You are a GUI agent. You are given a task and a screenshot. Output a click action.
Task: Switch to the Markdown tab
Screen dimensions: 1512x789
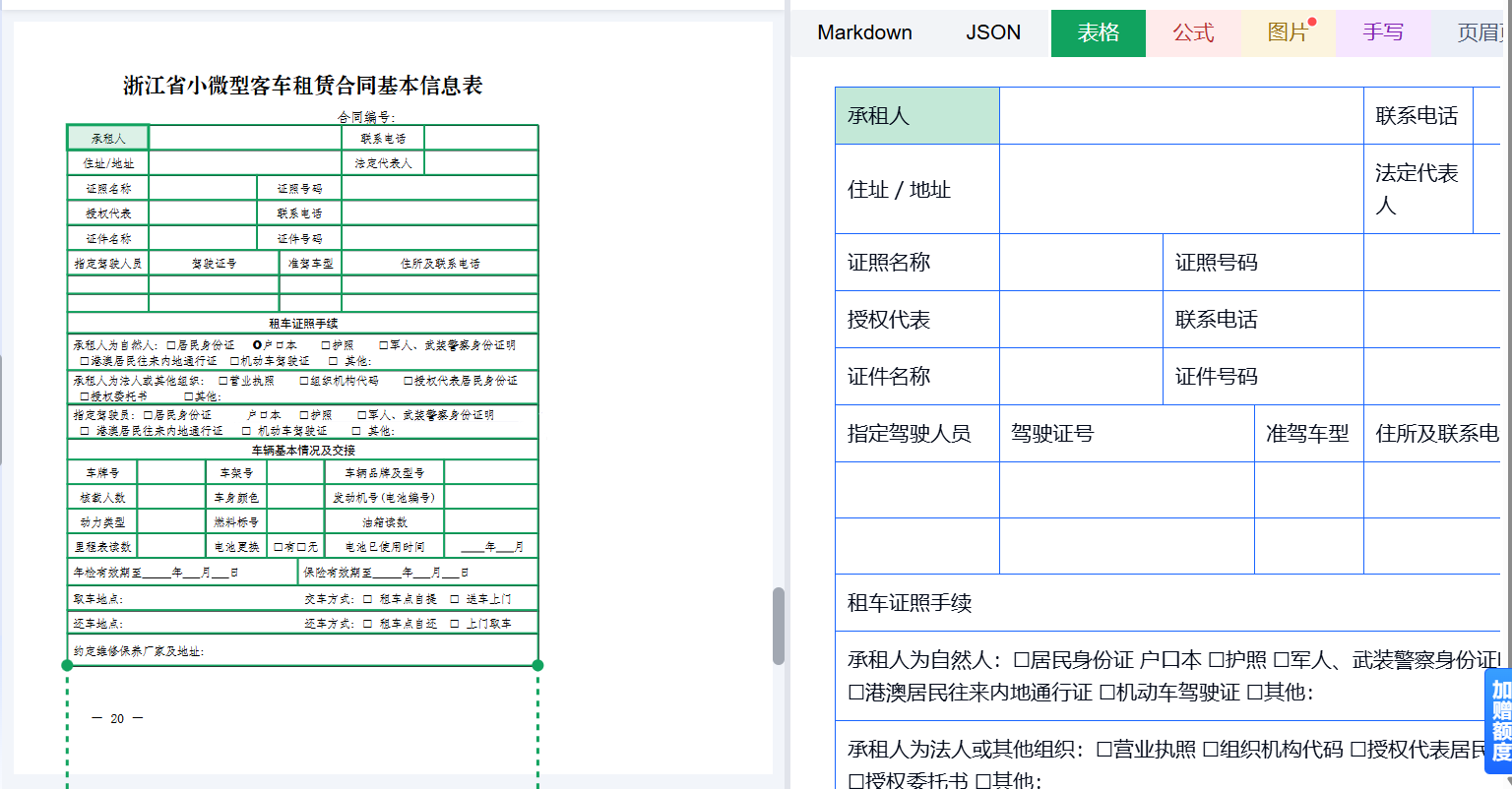864,32
